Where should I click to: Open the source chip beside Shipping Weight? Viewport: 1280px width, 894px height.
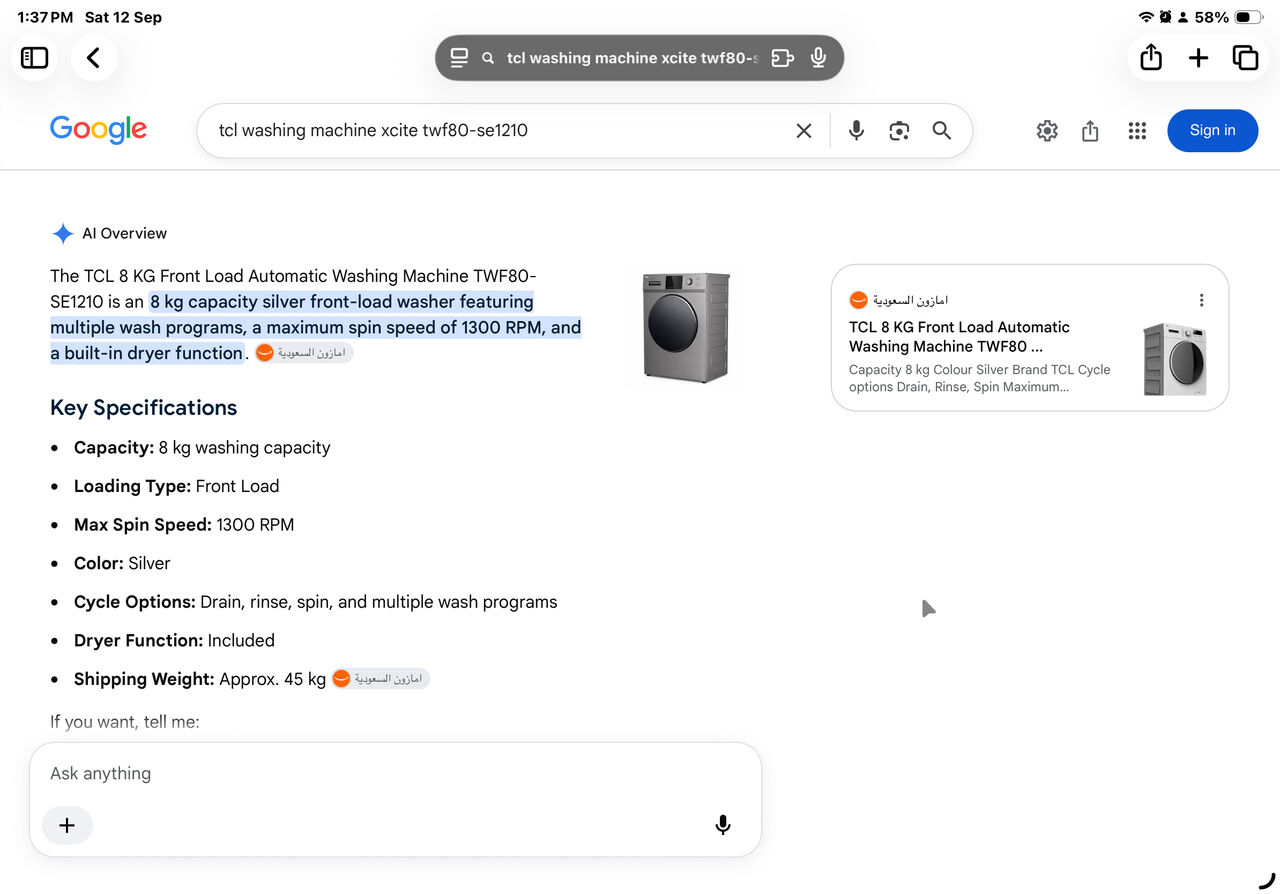point(381,679)
